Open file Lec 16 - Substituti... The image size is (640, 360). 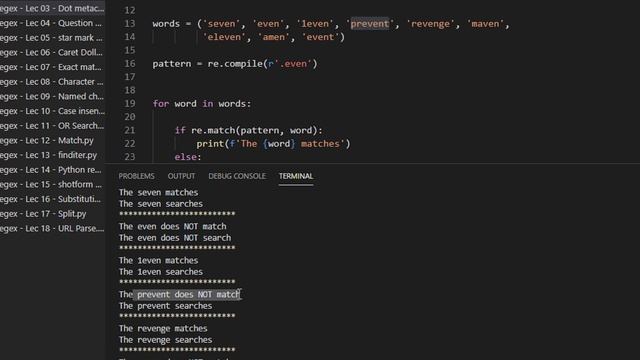click(52, 199)
